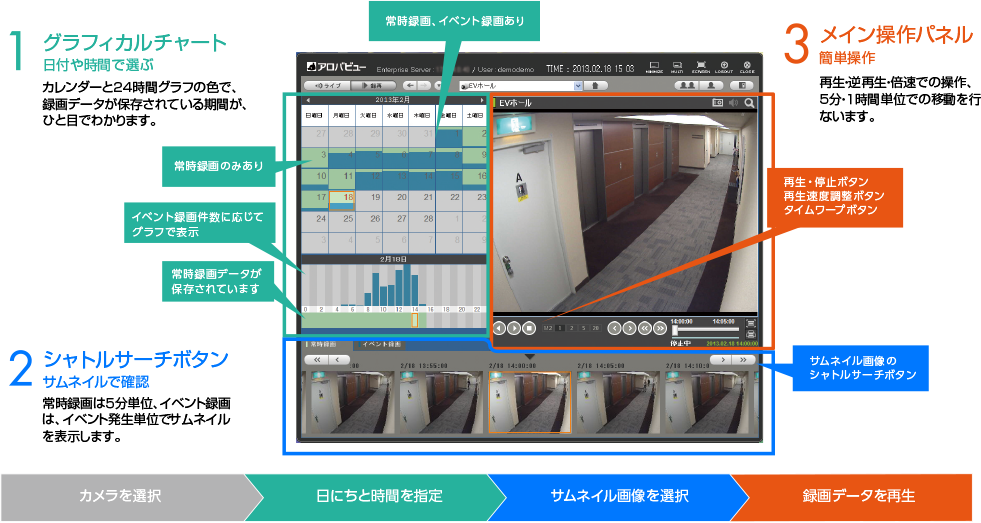This screenshot has height=523, width=981.
Task: Click the stop playback button
Action: tap(530, 327)
